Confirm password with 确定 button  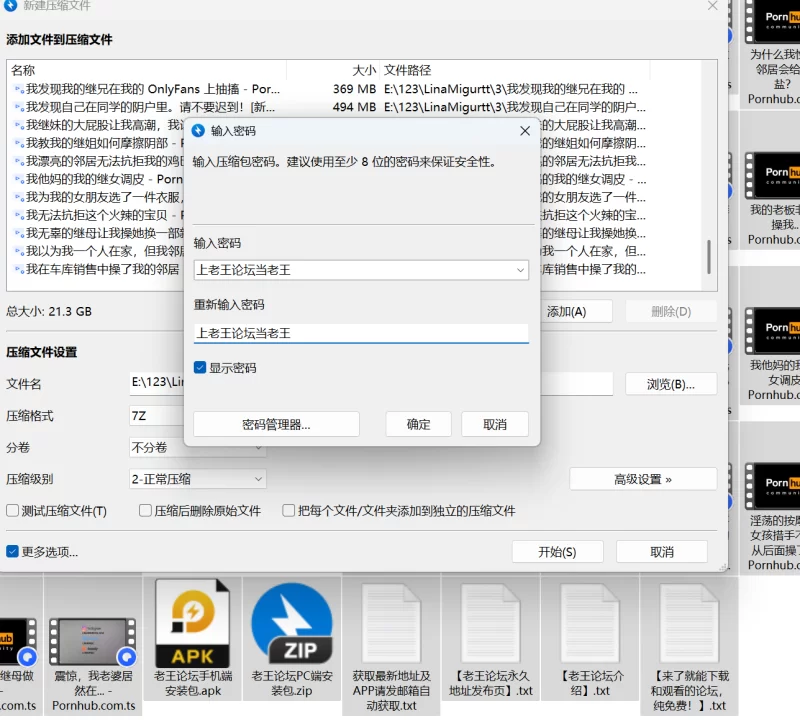point(418,425)
